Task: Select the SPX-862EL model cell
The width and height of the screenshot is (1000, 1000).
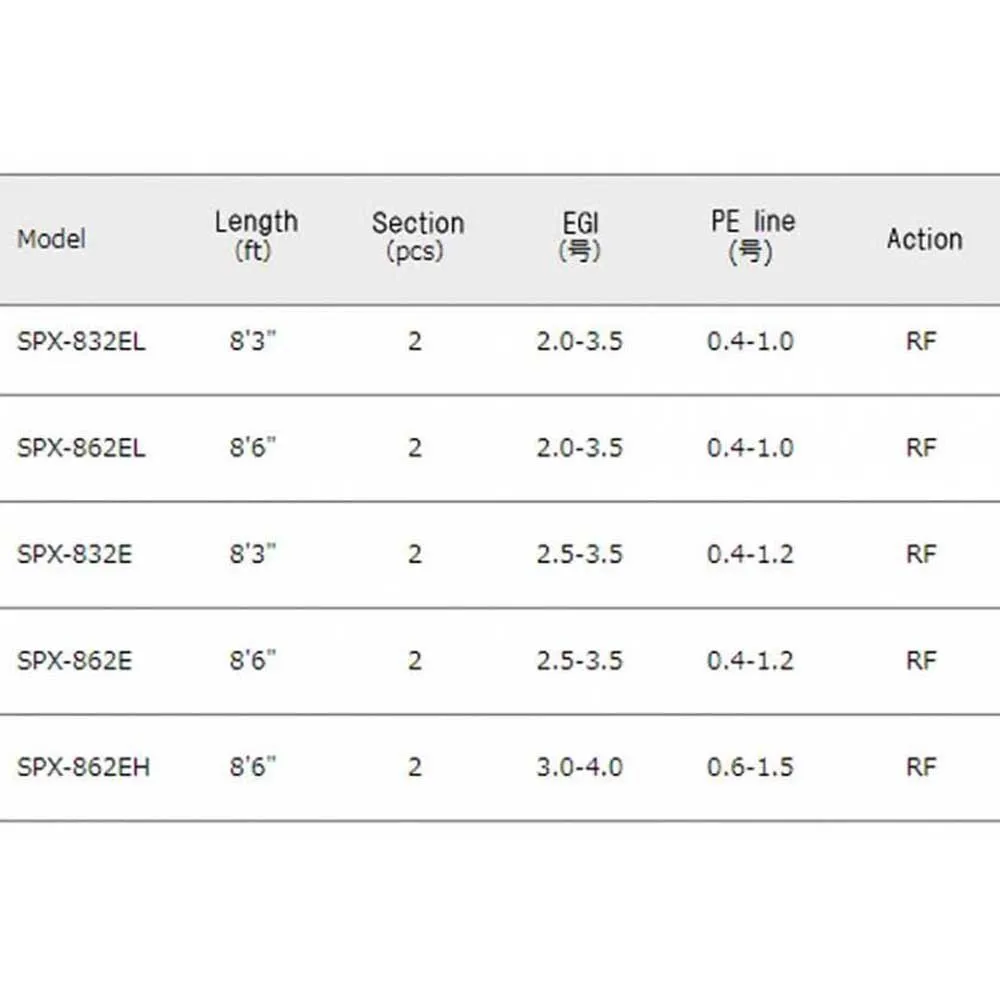Action: (81, 448)
